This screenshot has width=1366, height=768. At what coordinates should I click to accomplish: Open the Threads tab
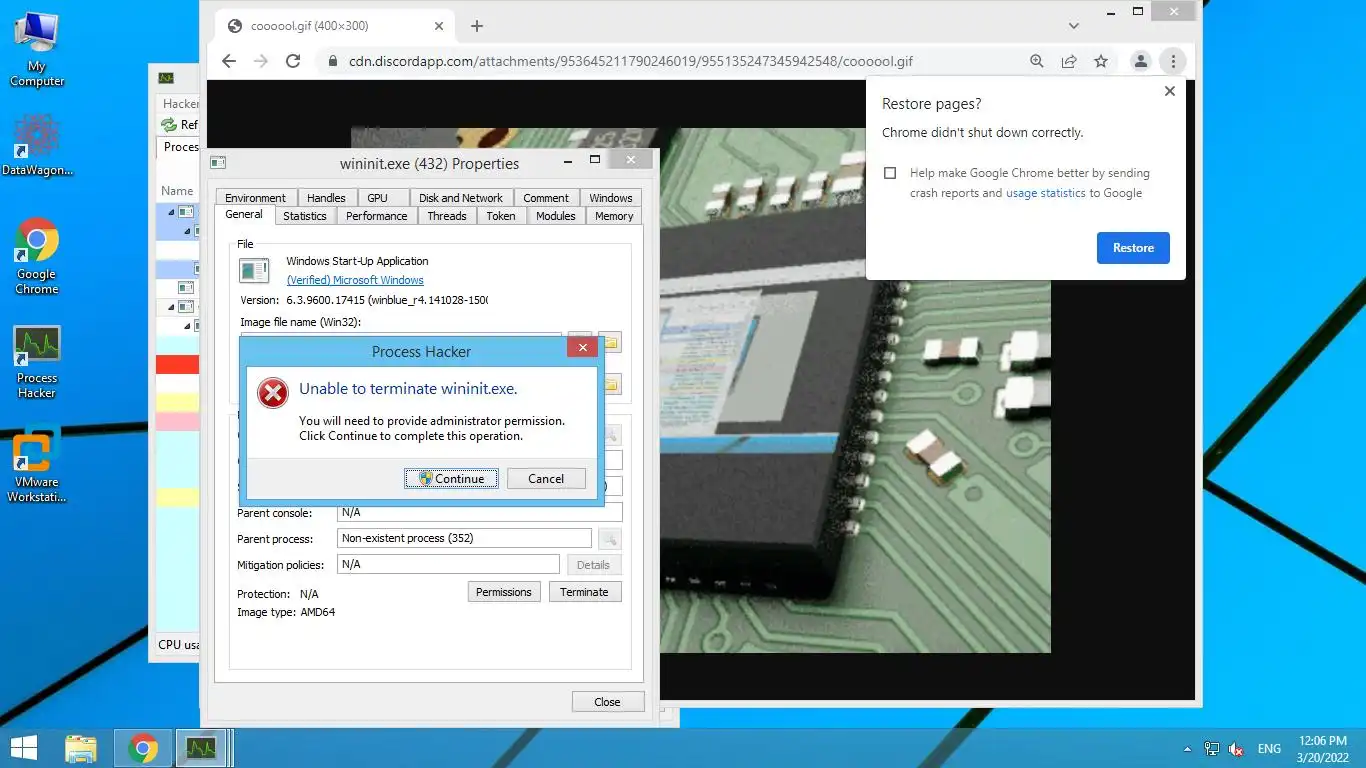[x=447, y=216]
